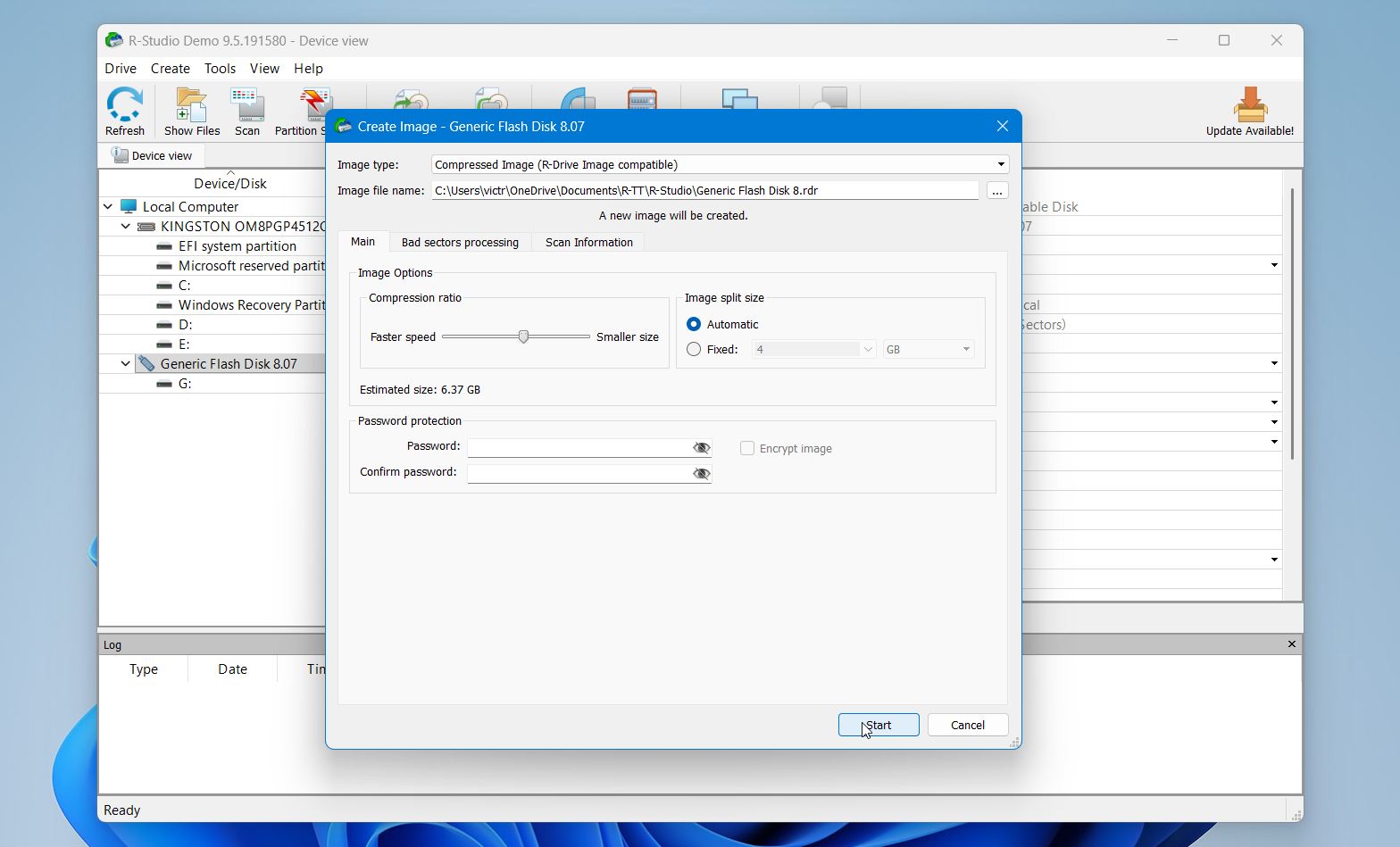This screenshot has width=1400, height=847.
Task: Click the Update Available icon
Action: coord(1250,104)
